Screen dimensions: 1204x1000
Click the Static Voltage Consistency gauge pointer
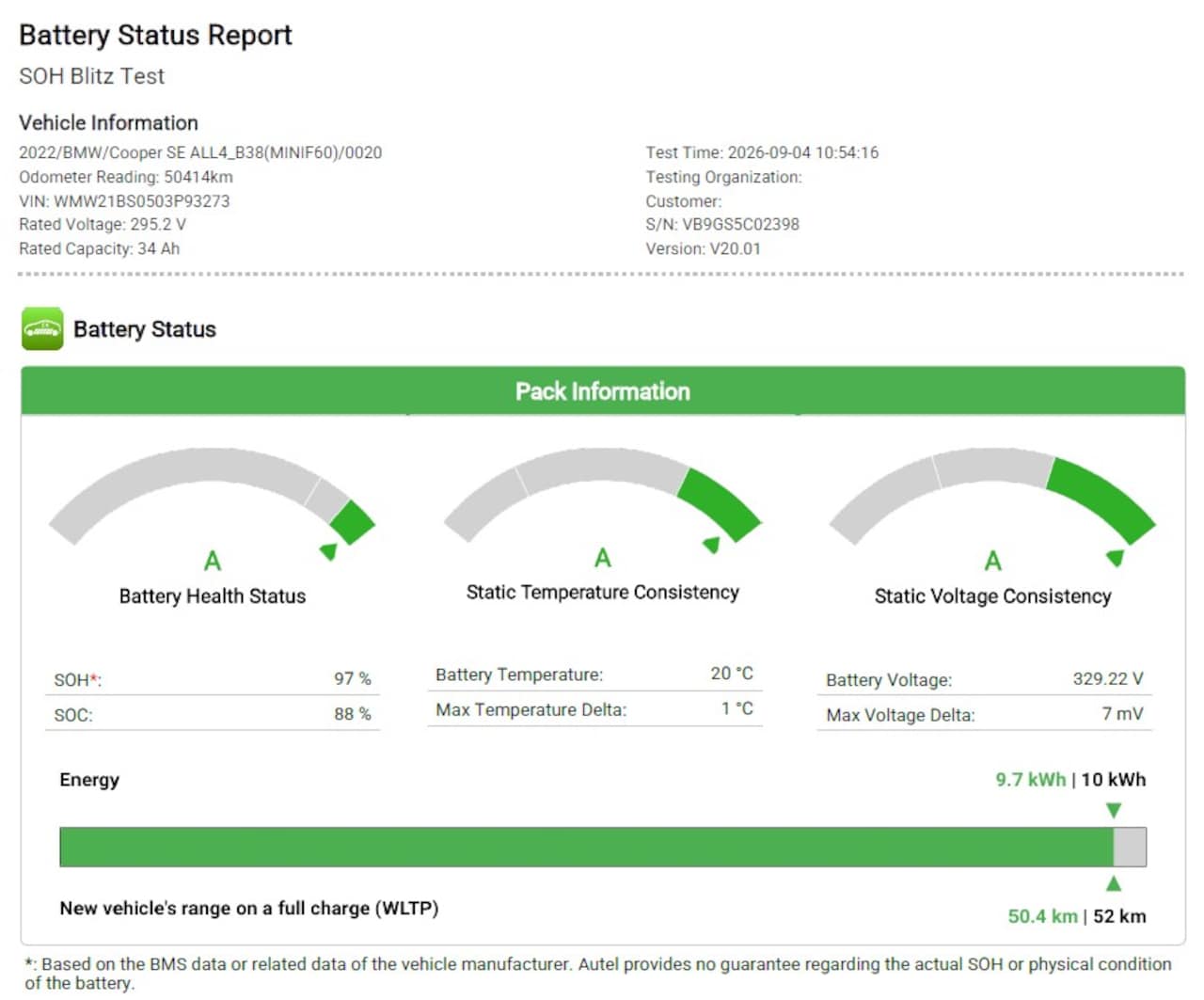point(1116,558)
